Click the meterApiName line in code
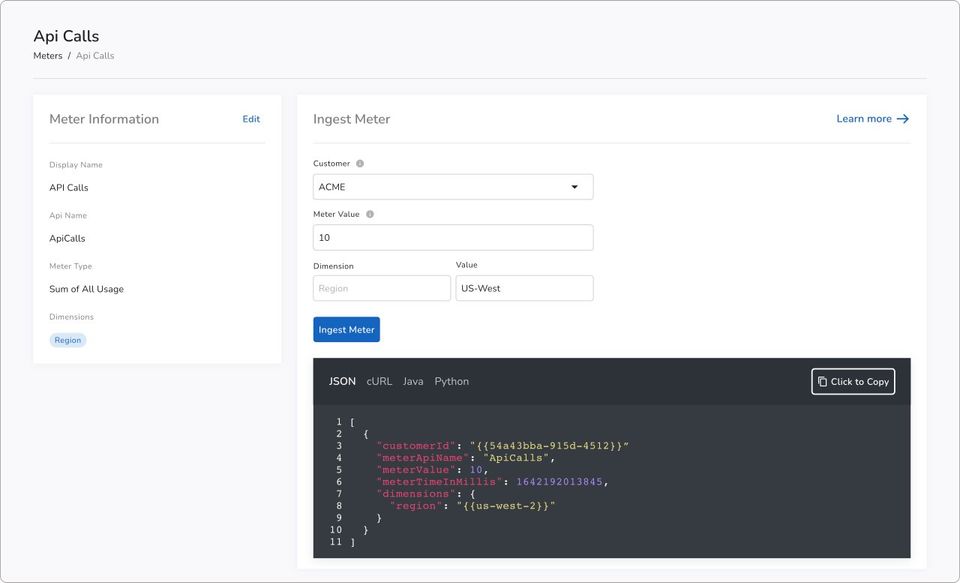960x583 pixels. [x=466, y=458]
